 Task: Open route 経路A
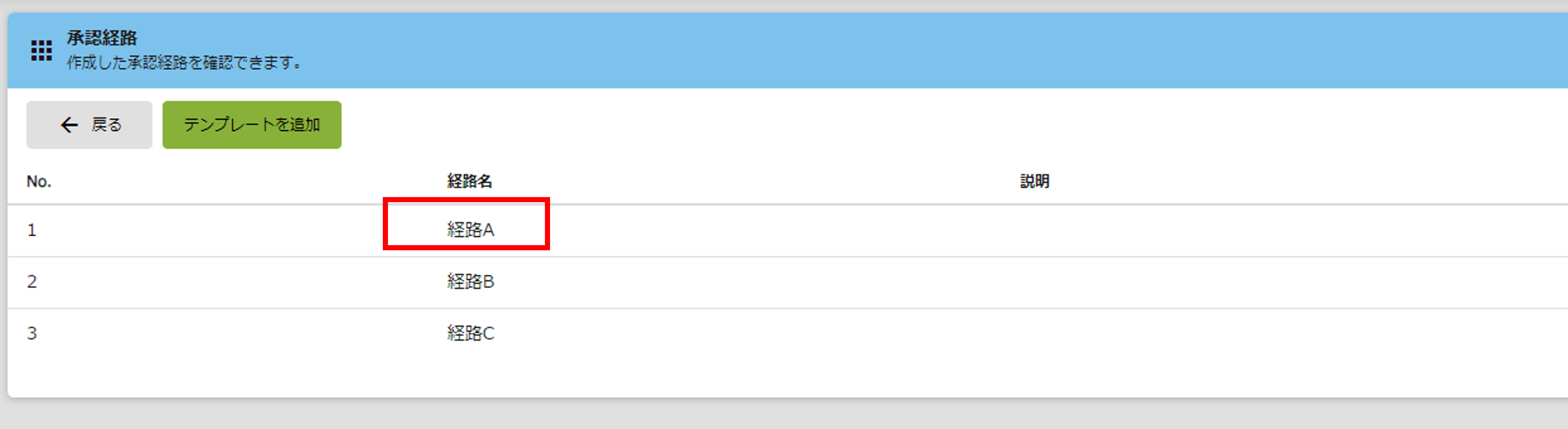click(x=470, y=230)
